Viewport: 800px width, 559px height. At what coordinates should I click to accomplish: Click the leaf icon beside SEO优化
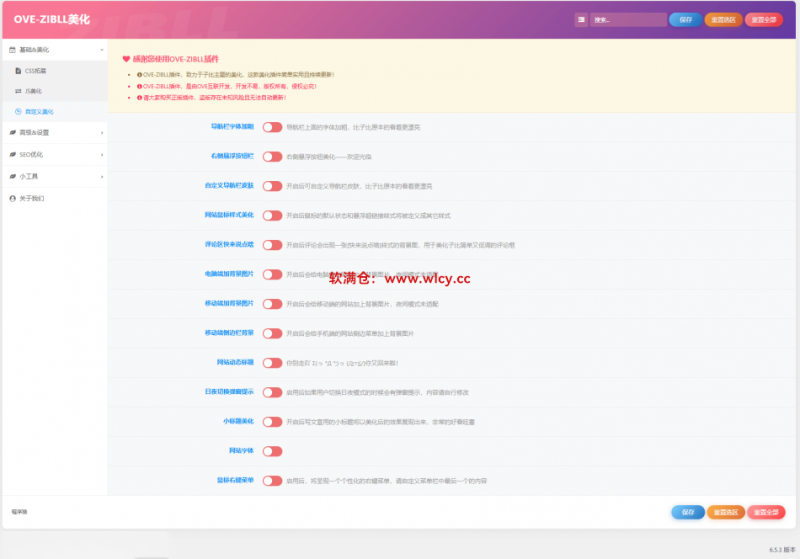point(12,154)
